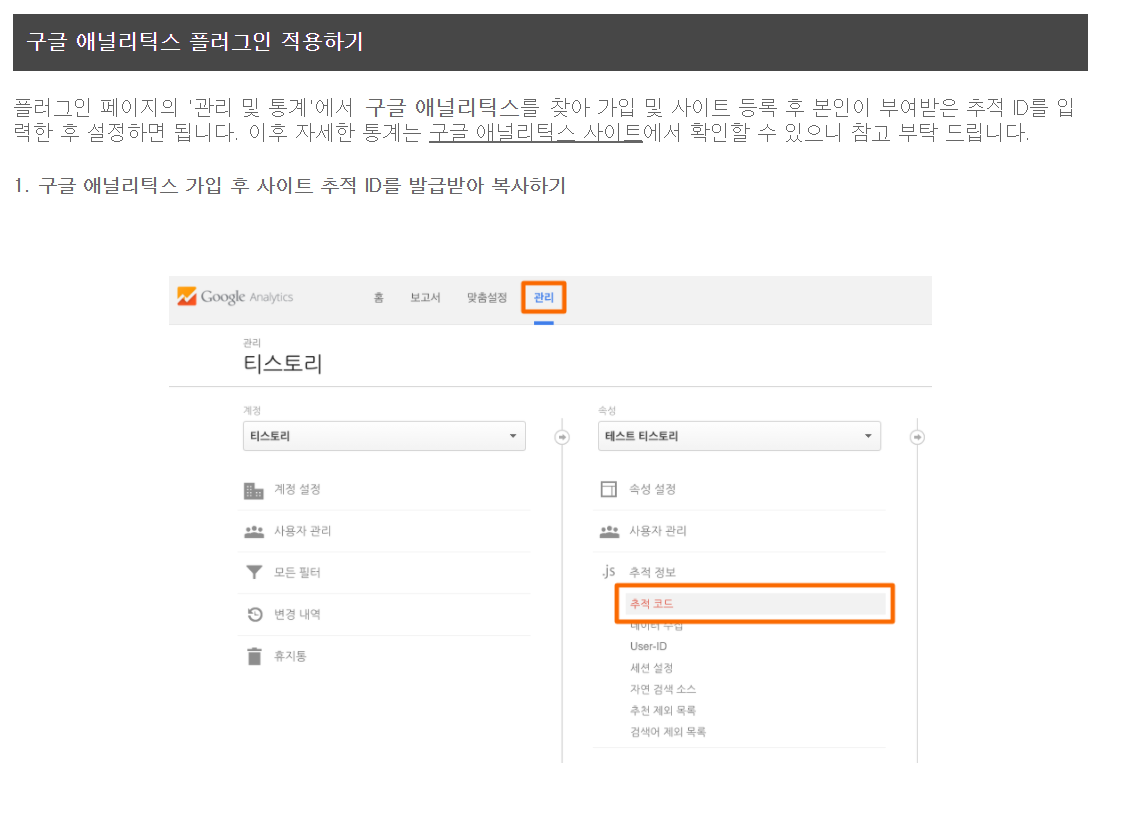The width and height of the screenshot is (1123, 818).
Task: Click step 1 text about 추적 ID
Action: 290,186
